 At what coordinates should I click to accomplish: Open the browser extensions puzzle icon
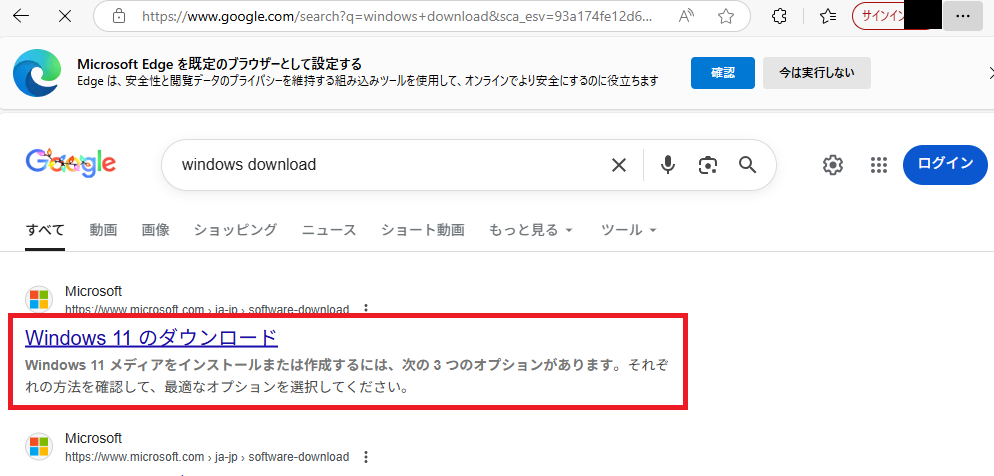783,16
